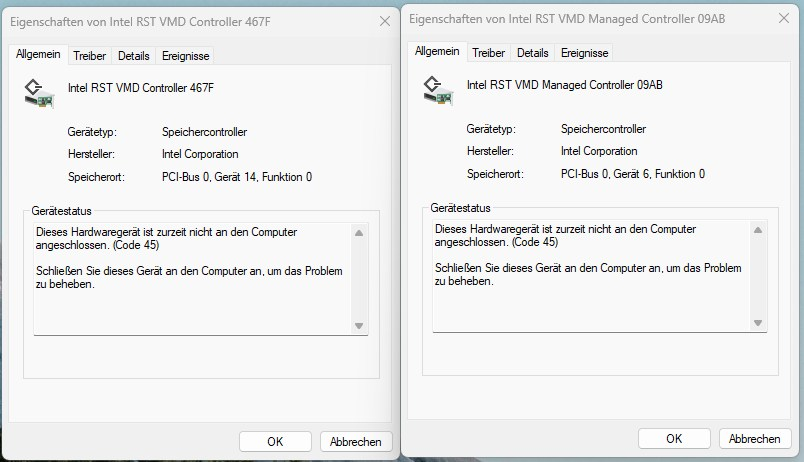Select Allgemein tab in 09AB window

(437, 51)
